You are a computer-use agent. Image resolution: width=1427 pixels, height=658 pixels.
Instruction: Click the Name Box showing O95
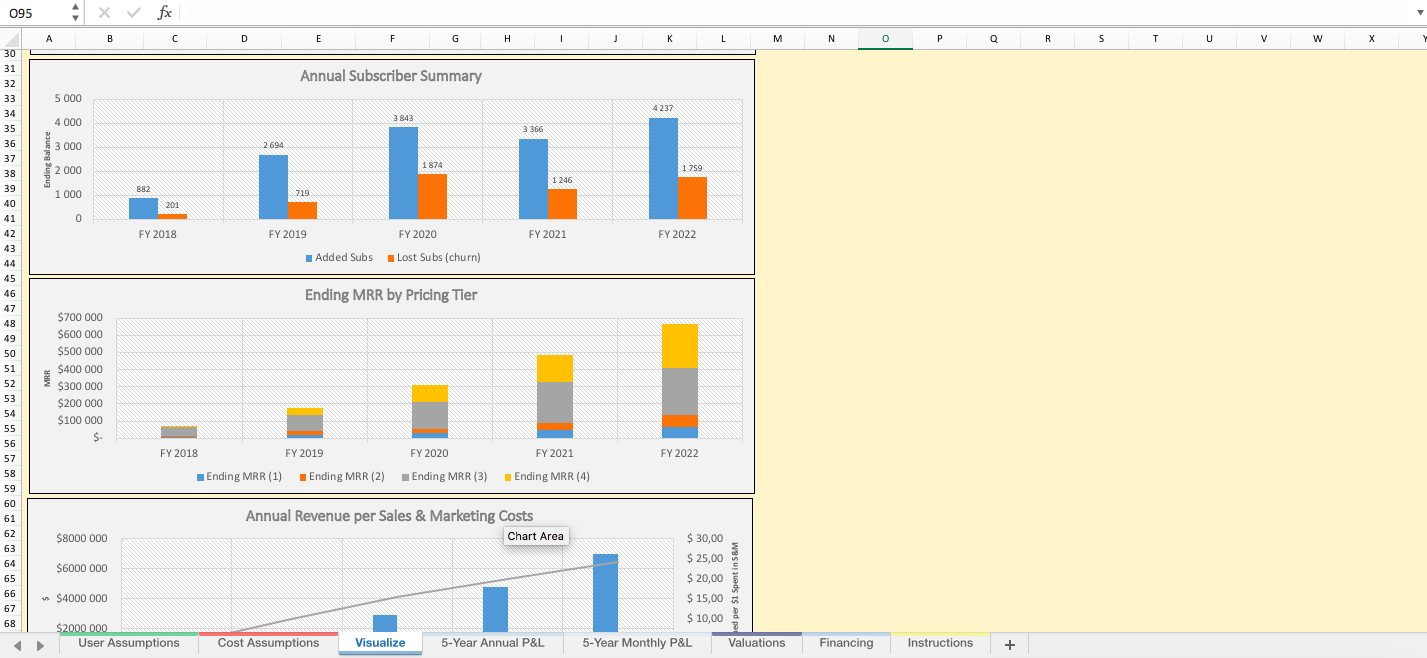pos(35,13)
